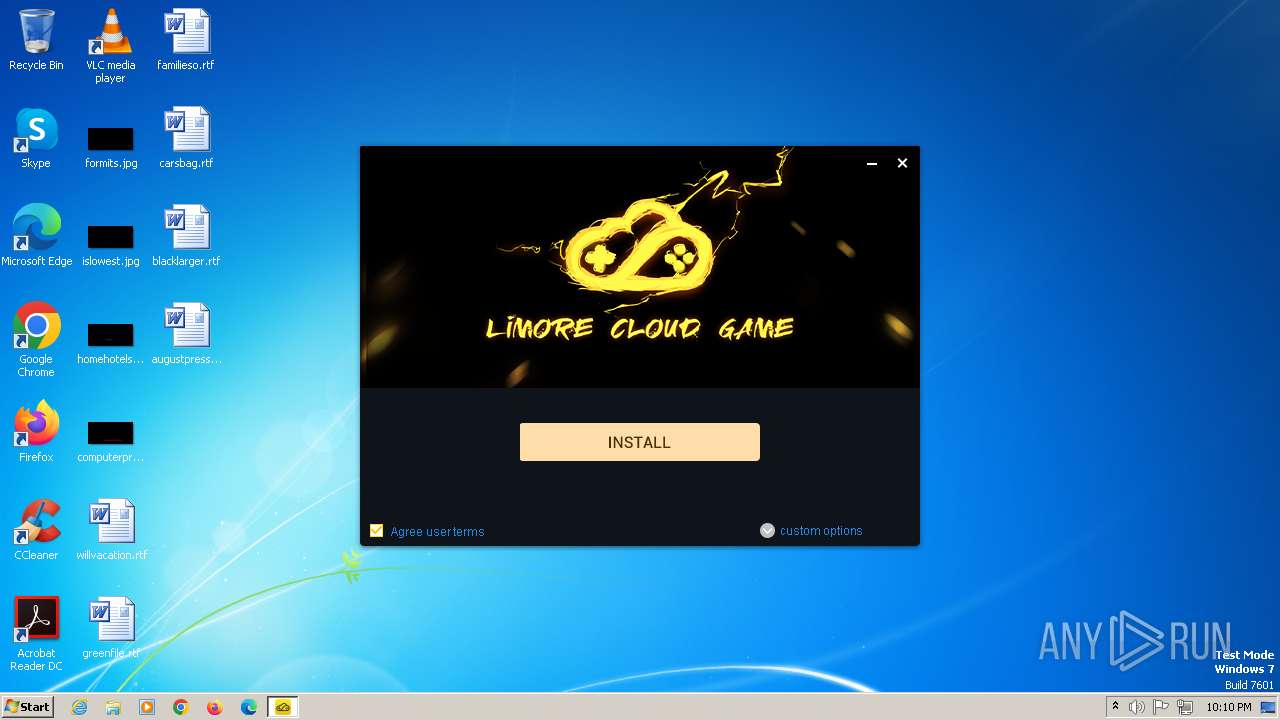
Task: Select the blacklarger.rtf desktop file
Action: pos(186,236)
